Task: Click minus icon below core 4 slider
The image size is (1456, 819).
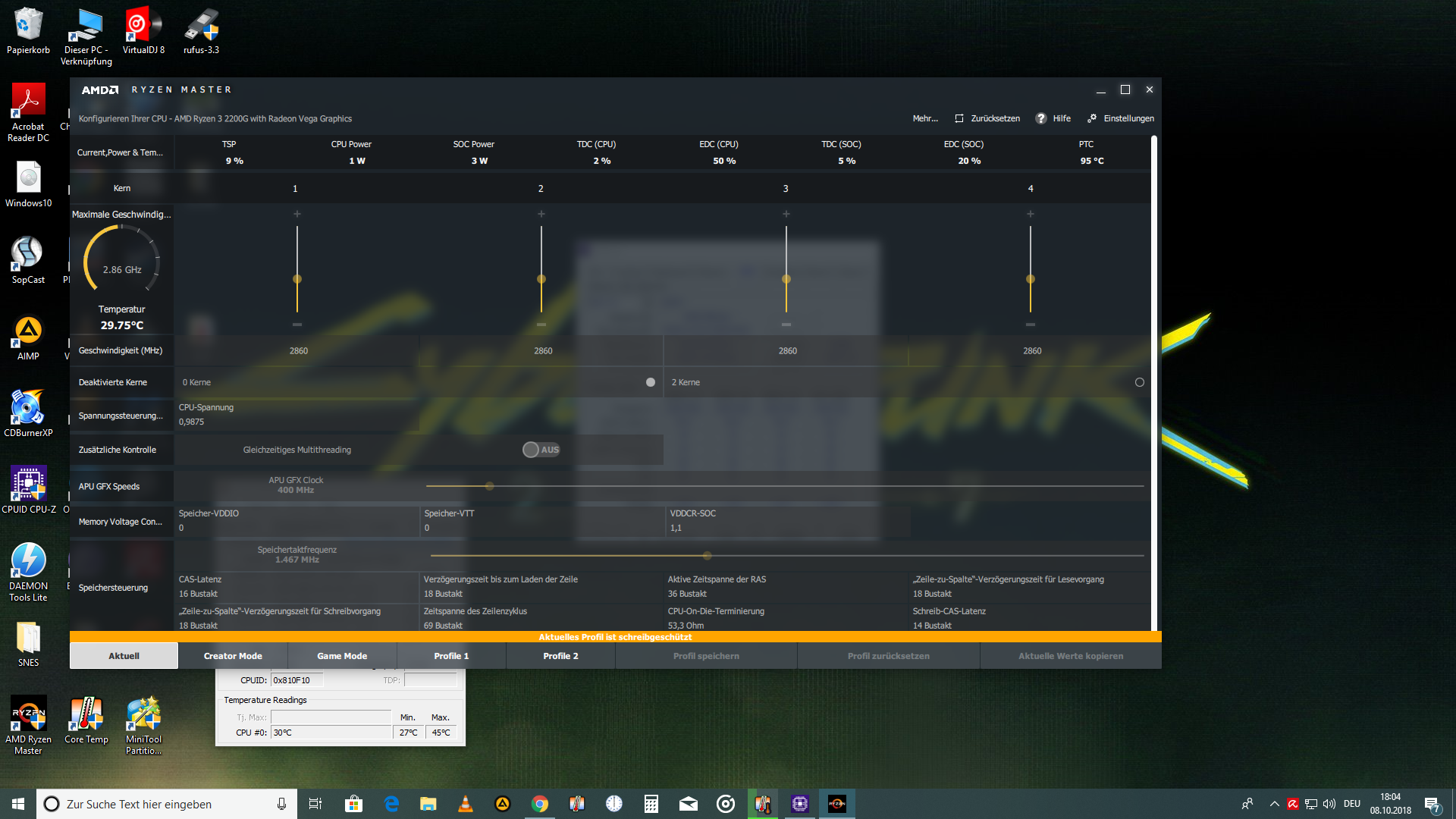Action: [x=1031, y=325]
